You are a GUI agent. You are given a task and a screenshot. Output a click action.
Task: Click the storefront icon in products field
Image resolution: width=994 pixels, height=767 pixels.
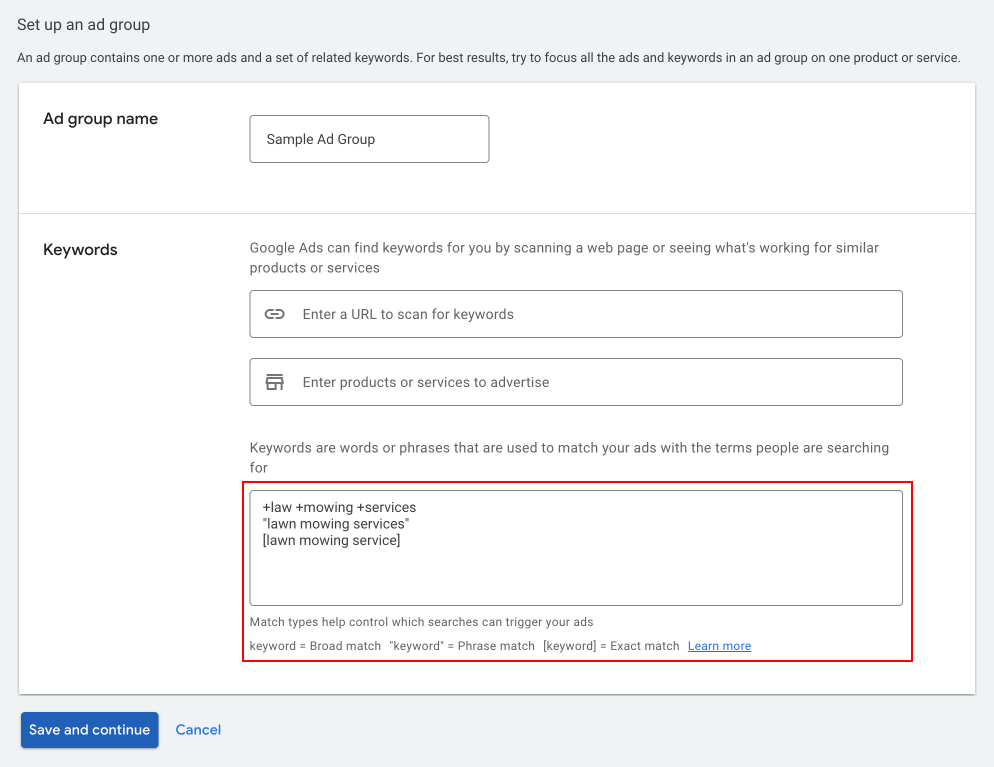point(274,382)
